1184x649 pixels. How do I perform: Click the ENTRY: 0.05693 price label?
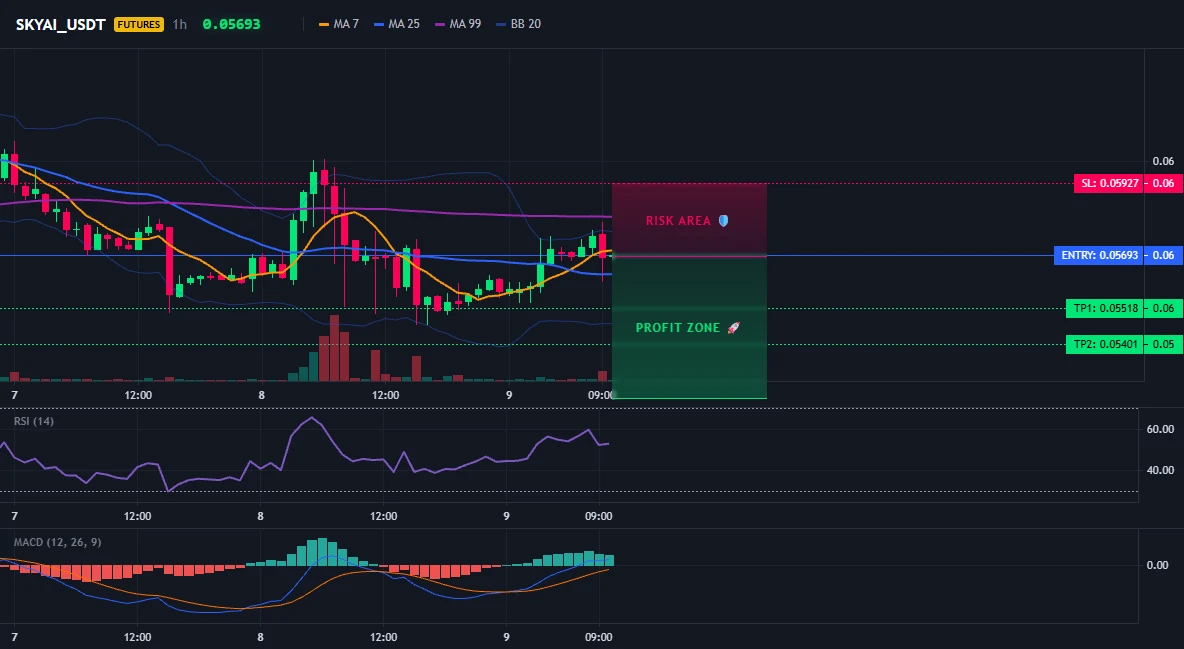[x=1099, y=255]
